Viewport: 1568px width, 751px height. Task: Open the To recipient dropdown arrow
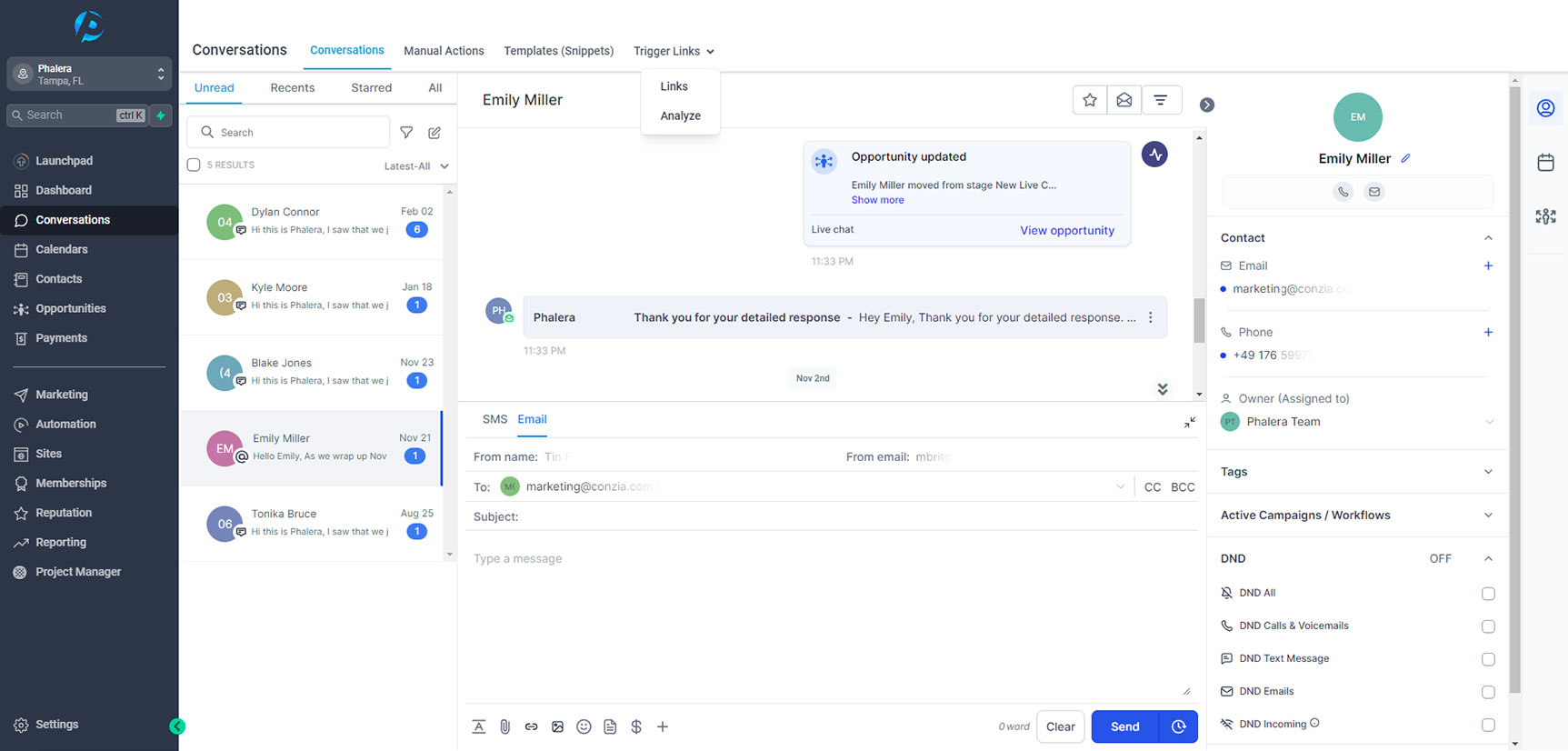point(1120,486)
